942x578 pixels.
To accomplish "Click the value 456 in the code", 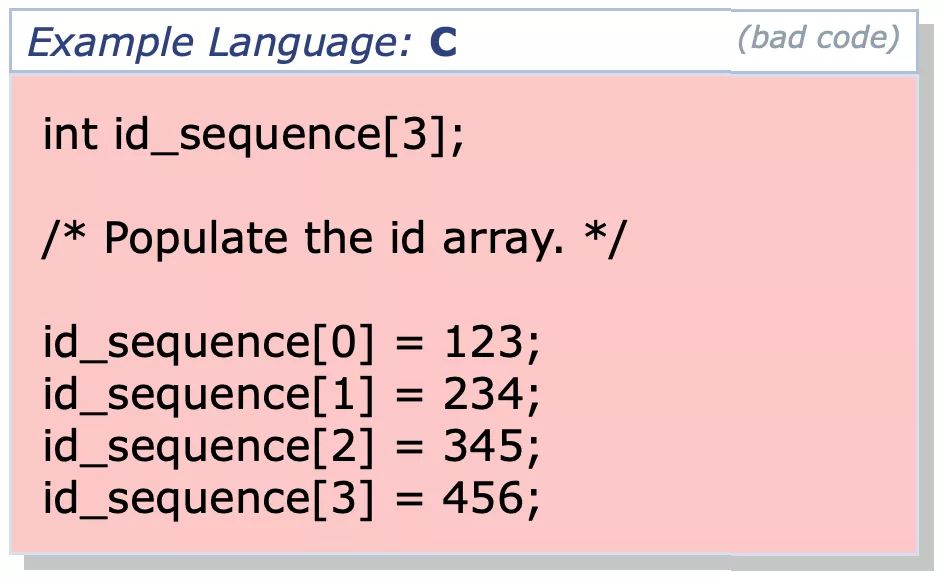I will point(484,498).
